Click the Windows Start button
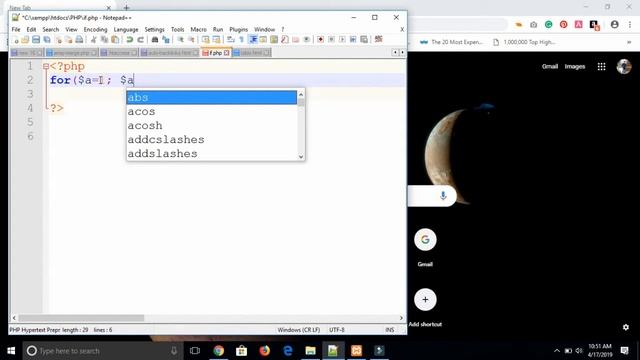Screen dimensions: 640x360 [11, 351]
